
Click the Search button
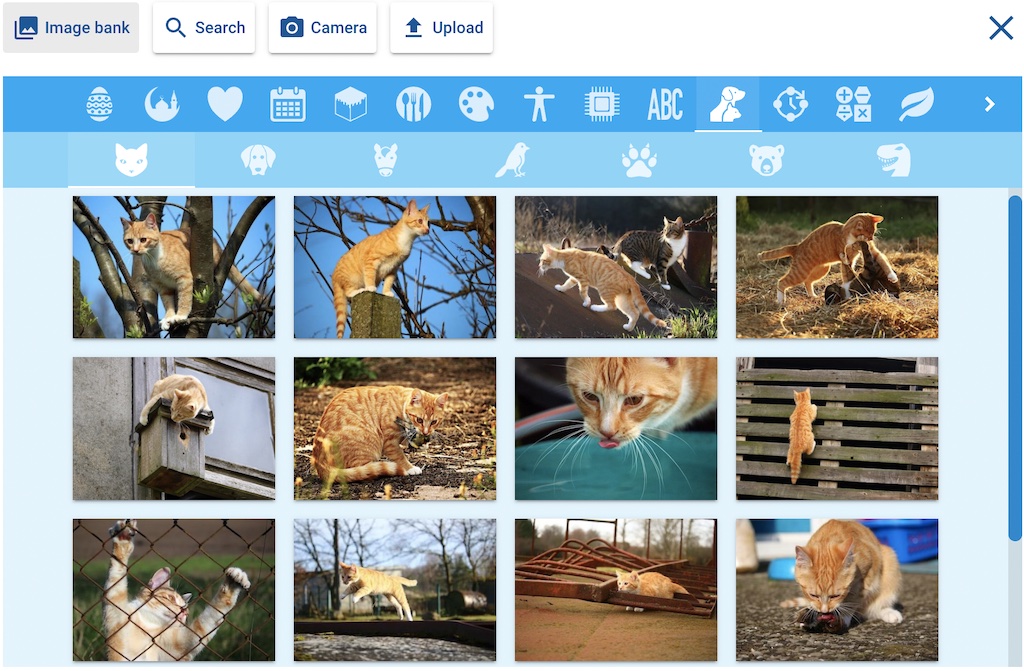(204, 27)
